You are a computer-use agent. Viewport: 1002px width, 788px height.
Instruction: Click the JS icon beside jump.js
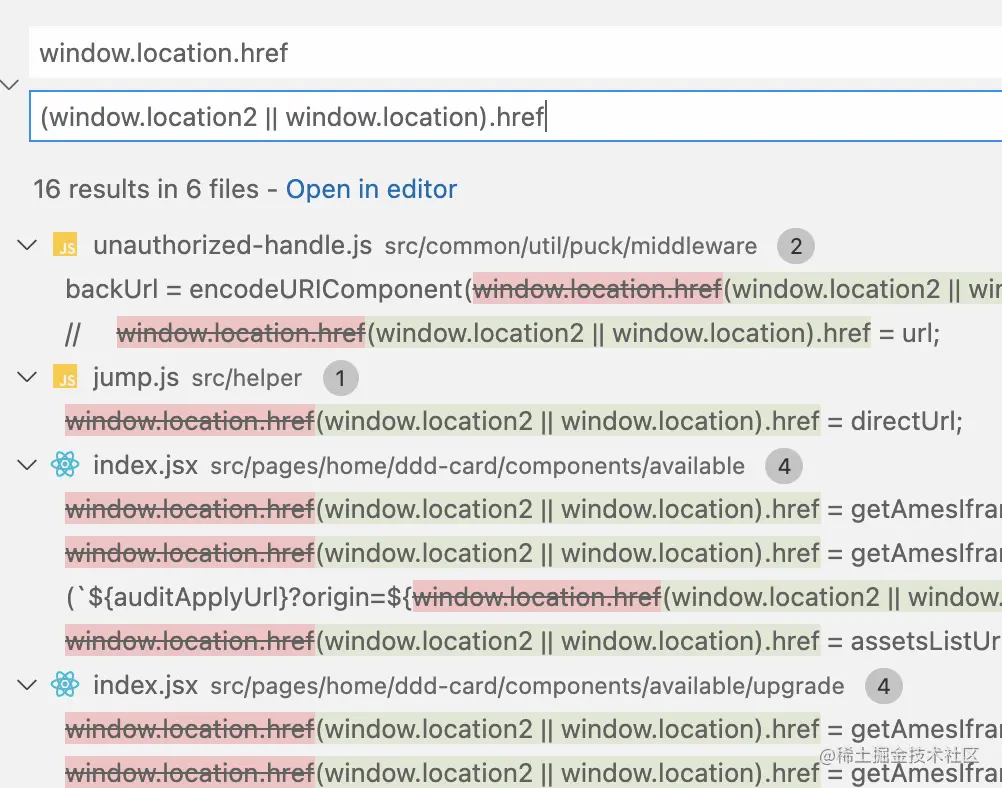coord(65,378)
